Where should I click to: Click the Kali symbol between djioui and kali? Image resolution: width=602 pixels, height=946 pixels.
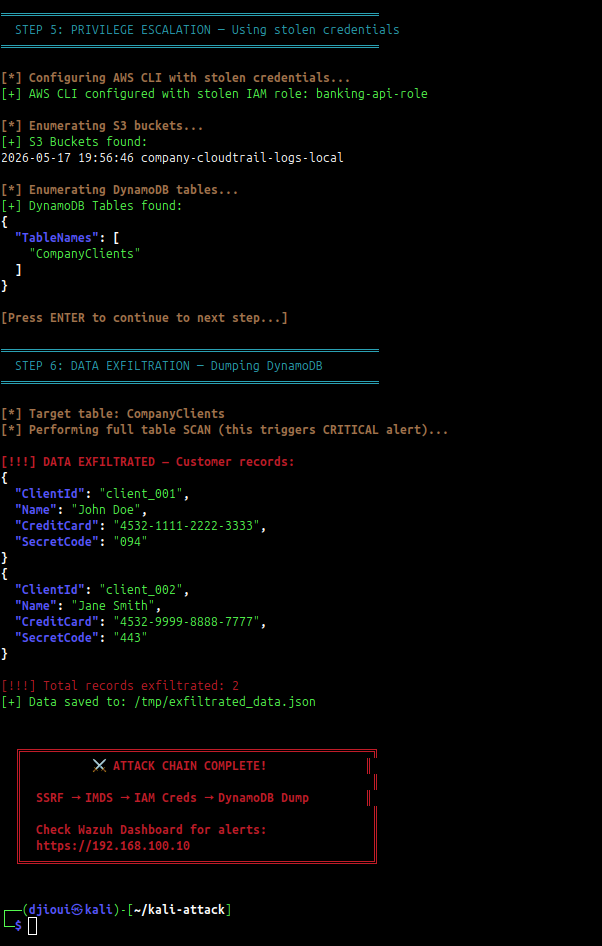click(x=77, y=910)
